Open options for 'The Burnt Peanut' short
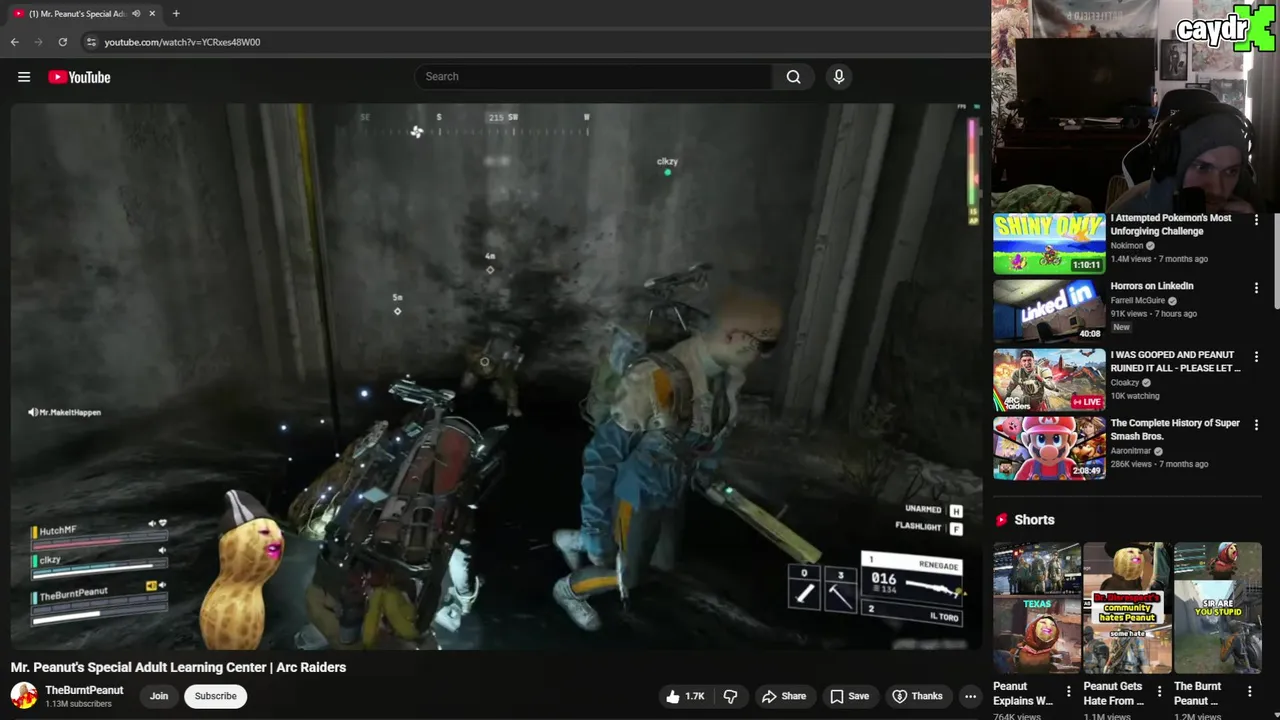This screenshot has width=1280, height=720. point(1249,691)
